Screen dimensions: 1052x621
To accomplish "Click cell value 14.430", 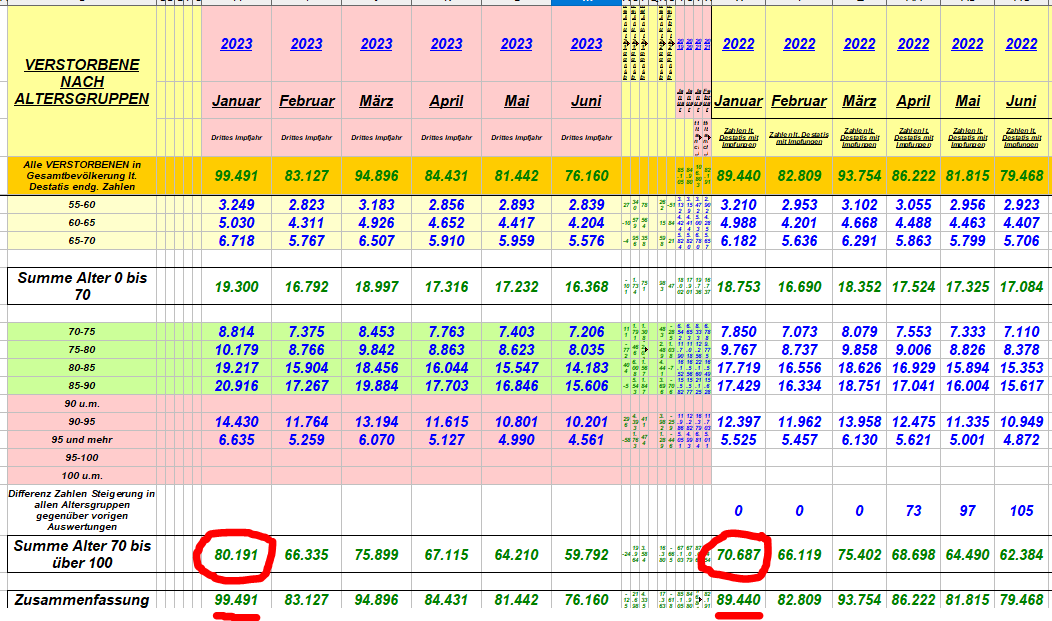I will point(236,422).
